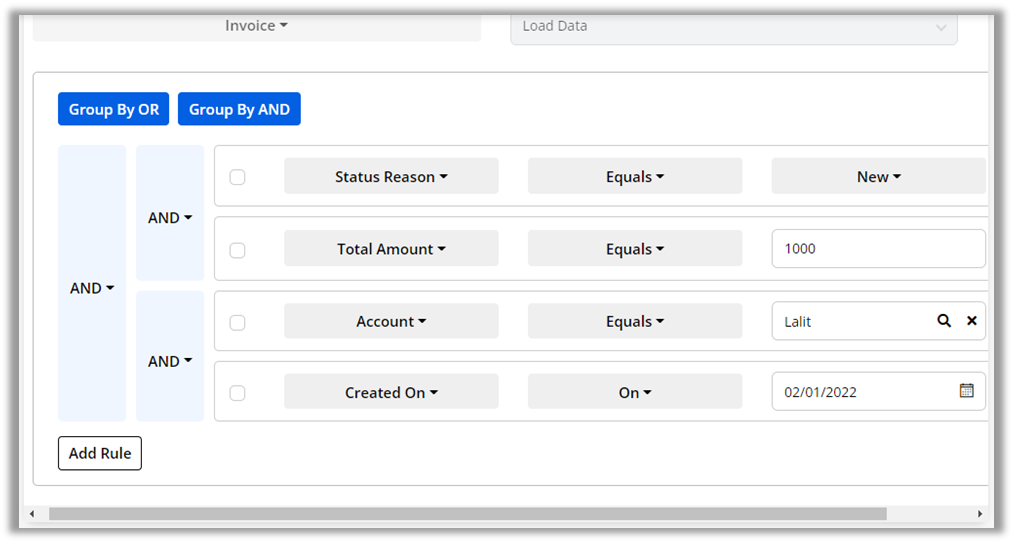Tick the Total Amount rule checkbox

[237, 250]
